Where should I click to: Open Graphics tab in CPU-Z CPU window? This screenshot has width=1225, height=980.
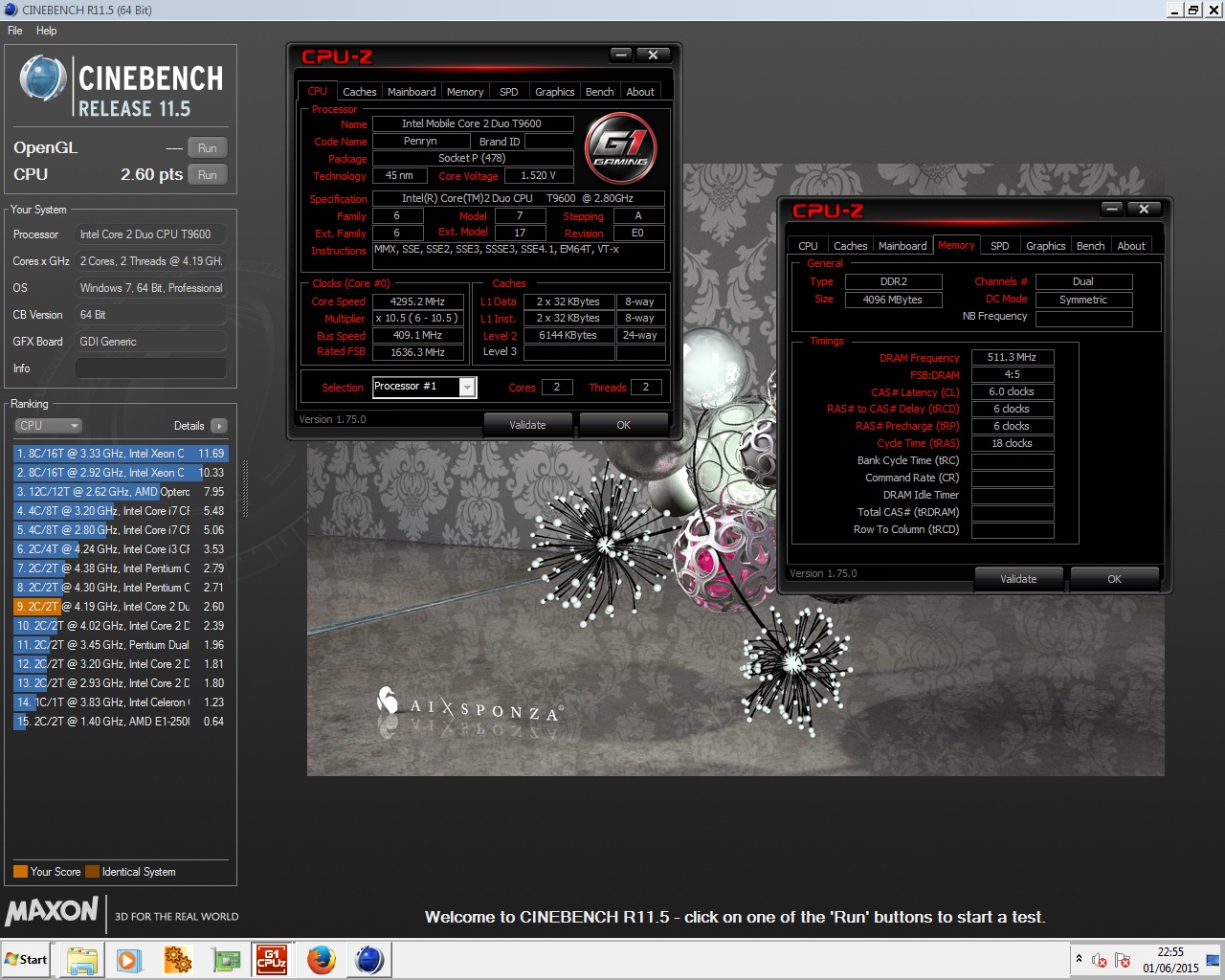[555, 92]
